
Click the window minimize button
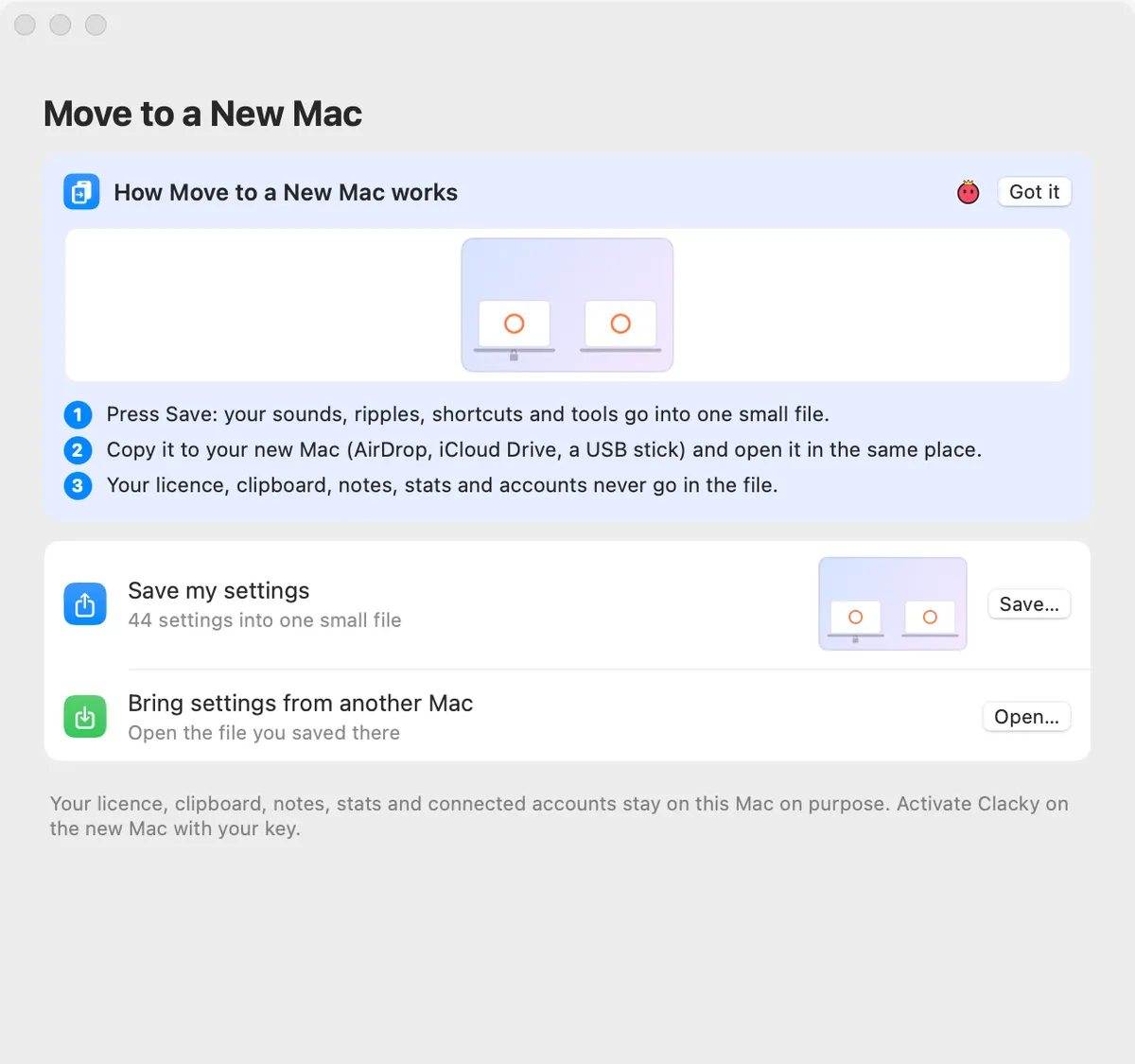pyautogui.click(x=61, y=25)
